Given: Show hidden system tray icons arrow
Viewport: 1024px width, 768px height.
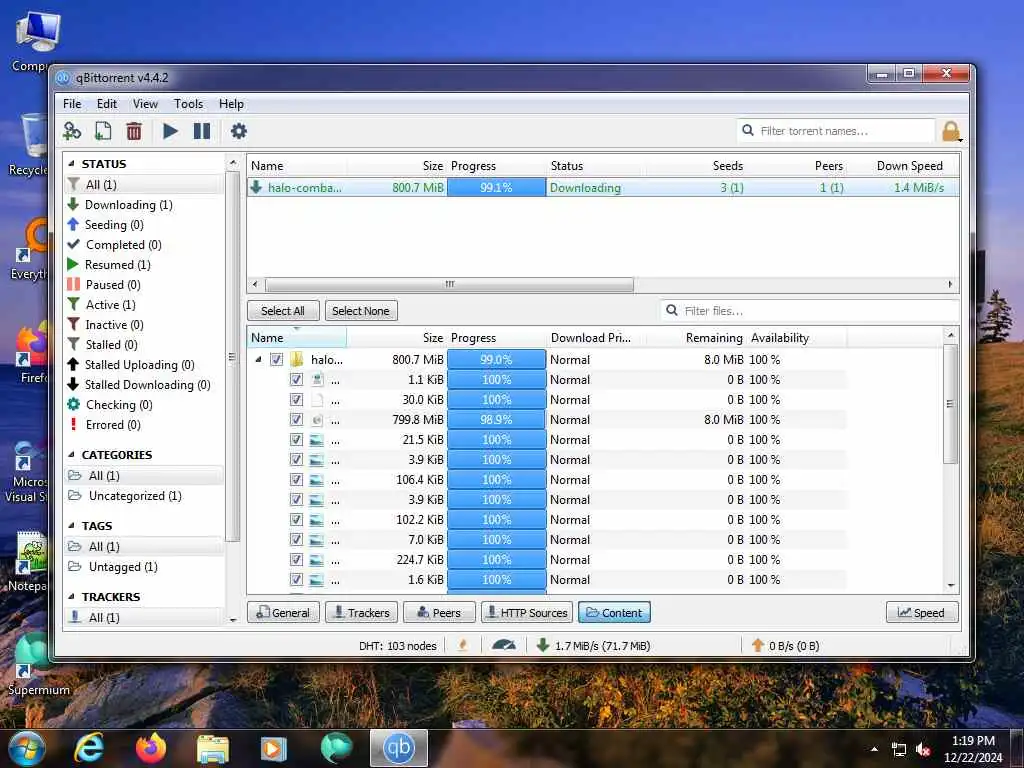Looking at the screenshot, I should coord(874,749).
